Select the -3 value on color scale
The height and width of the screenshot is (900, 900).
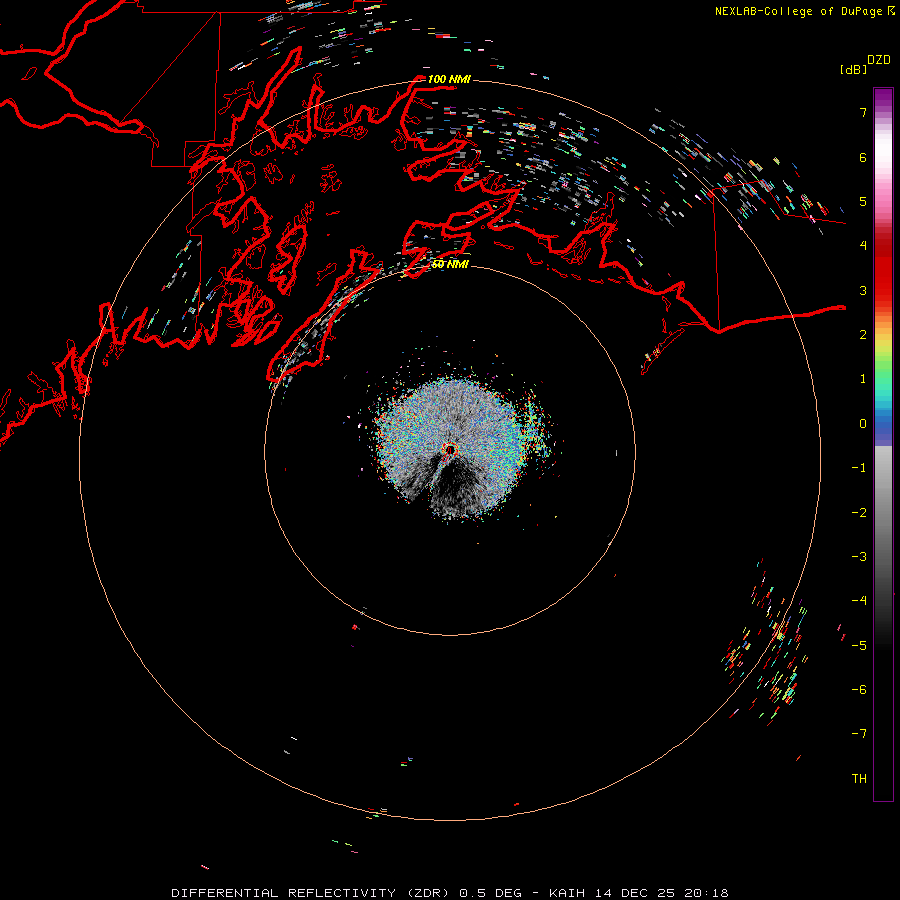pos(859,557)
